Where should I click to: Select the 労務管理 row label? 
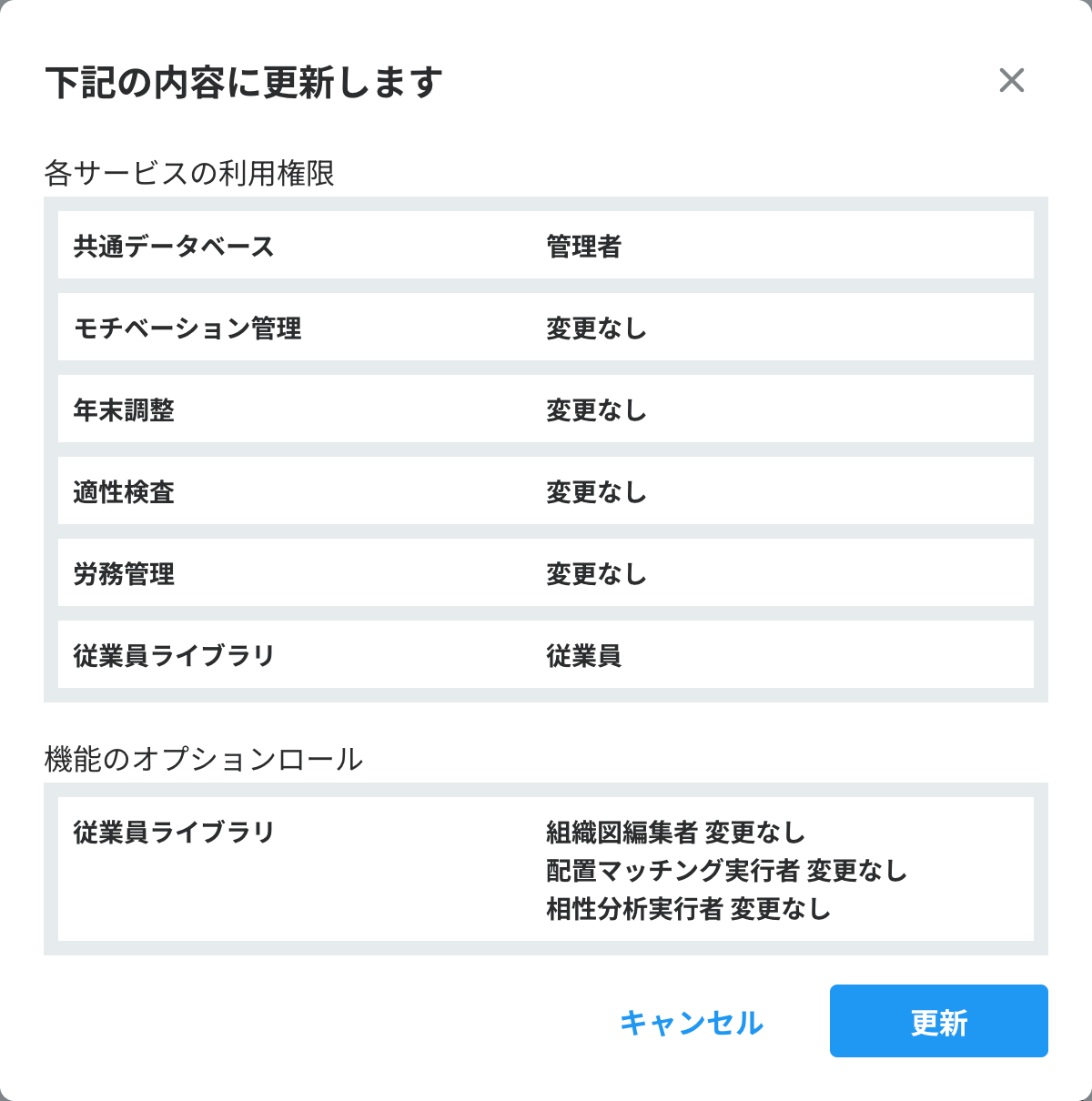(x=124, y=574)
